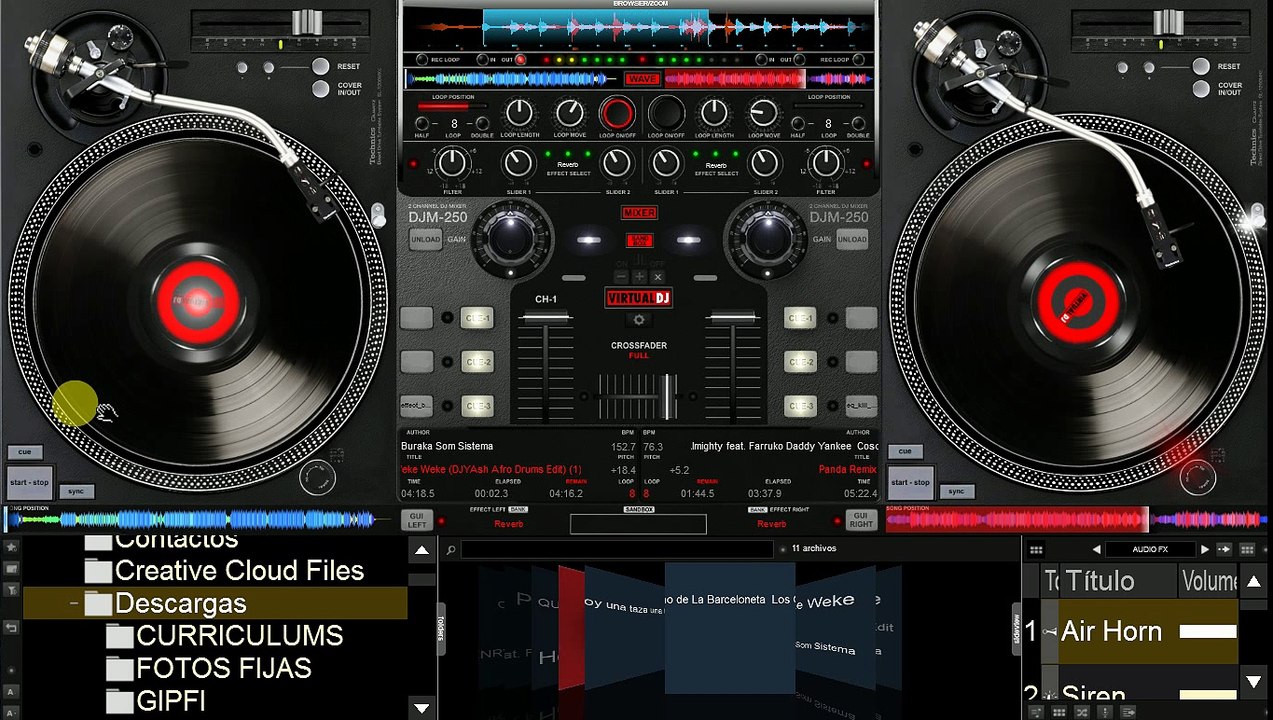Click the red SAND BOX button
This screenshot has height=720, width=1273.
point(639,240)
